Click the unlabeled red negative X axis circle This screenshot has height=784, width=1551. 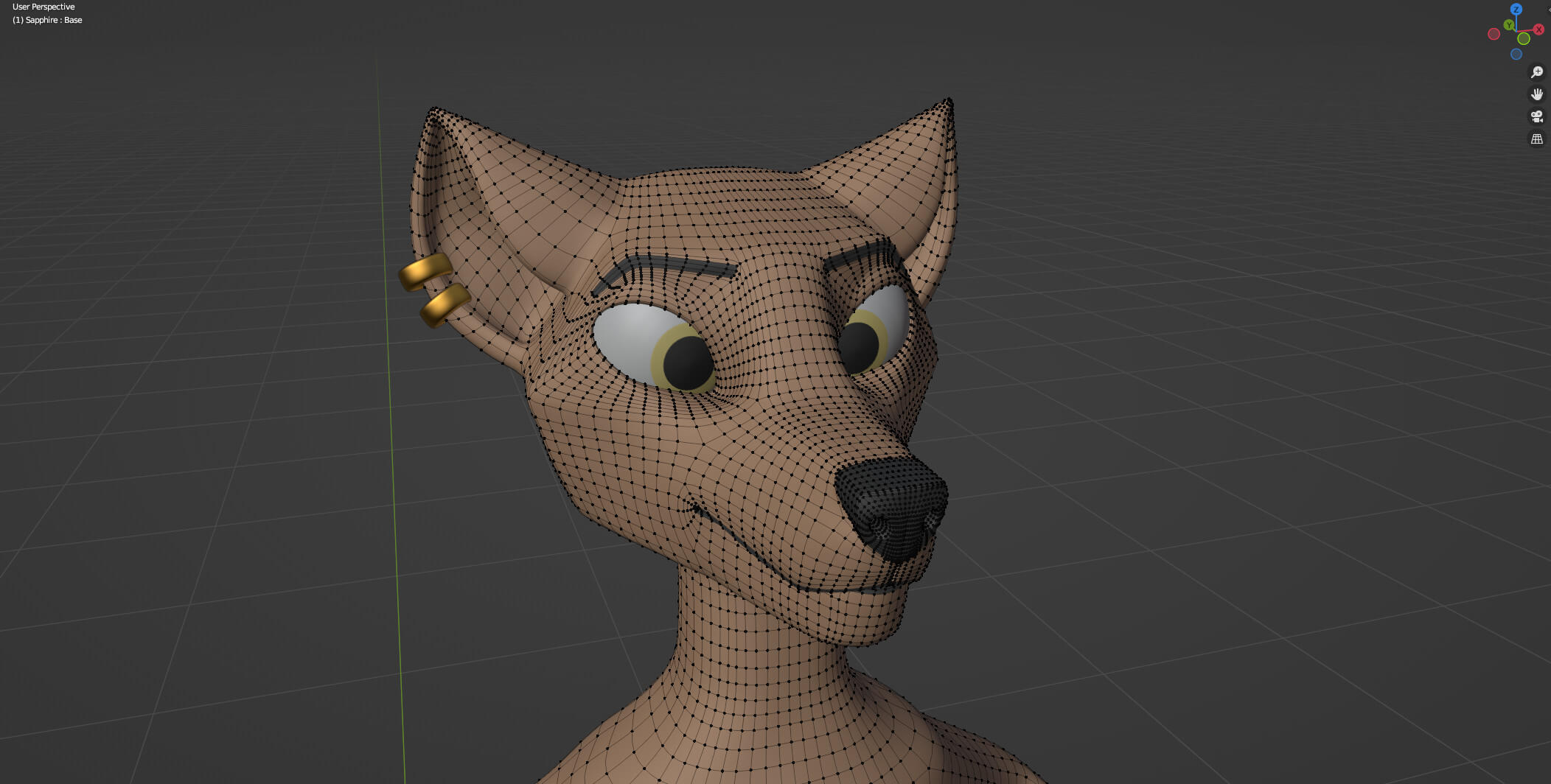coord(1494,34)
